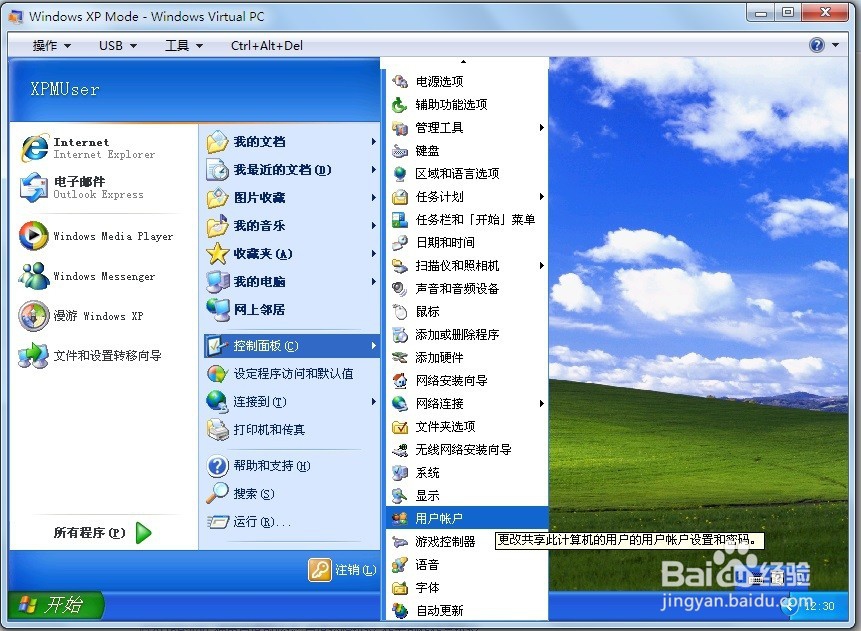Open the USB menu in Virtual PC
The image size is (861, 631).
point(118,46)
